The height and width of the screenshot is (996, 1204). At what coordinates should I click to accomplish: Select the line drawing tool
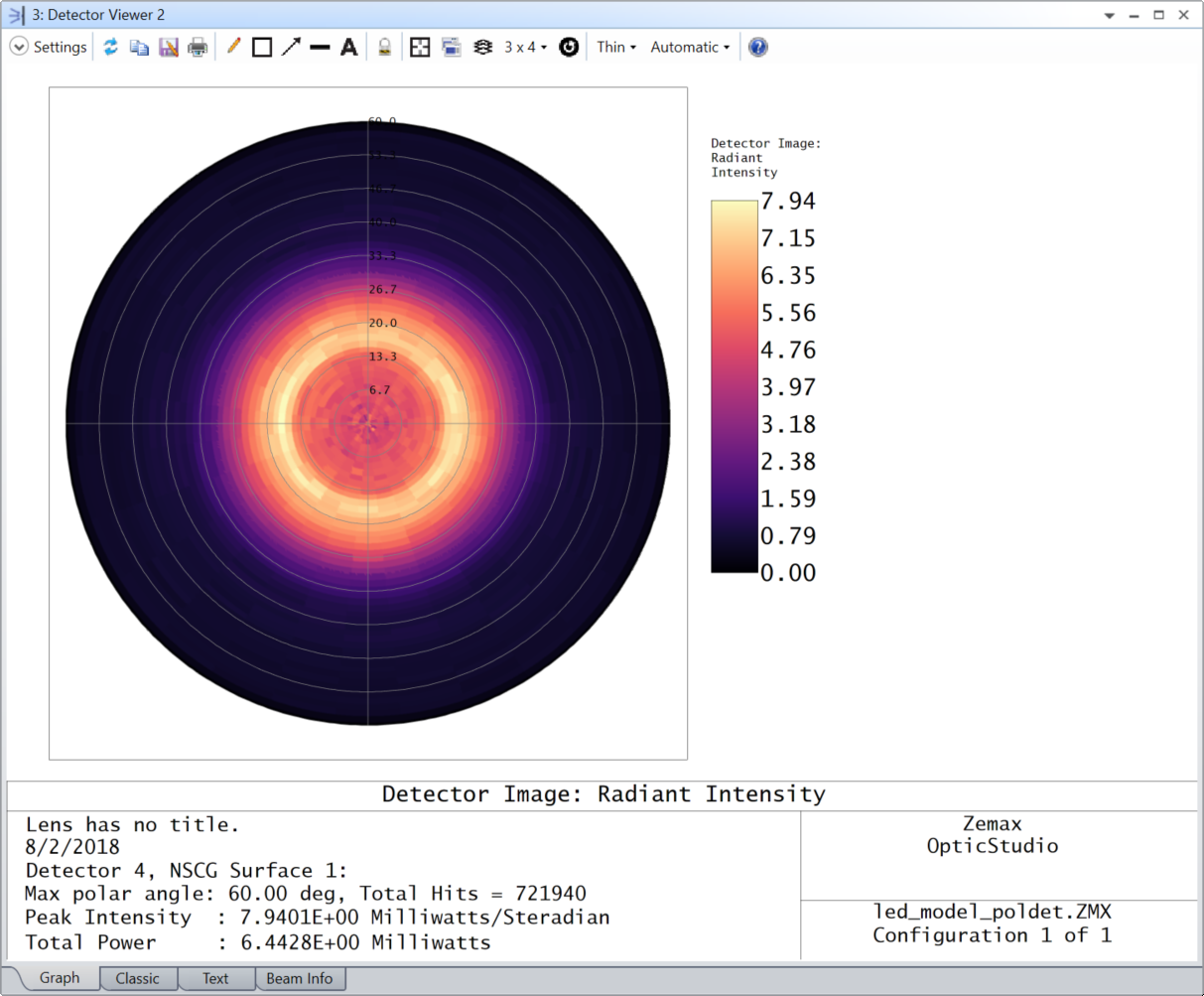320,47
